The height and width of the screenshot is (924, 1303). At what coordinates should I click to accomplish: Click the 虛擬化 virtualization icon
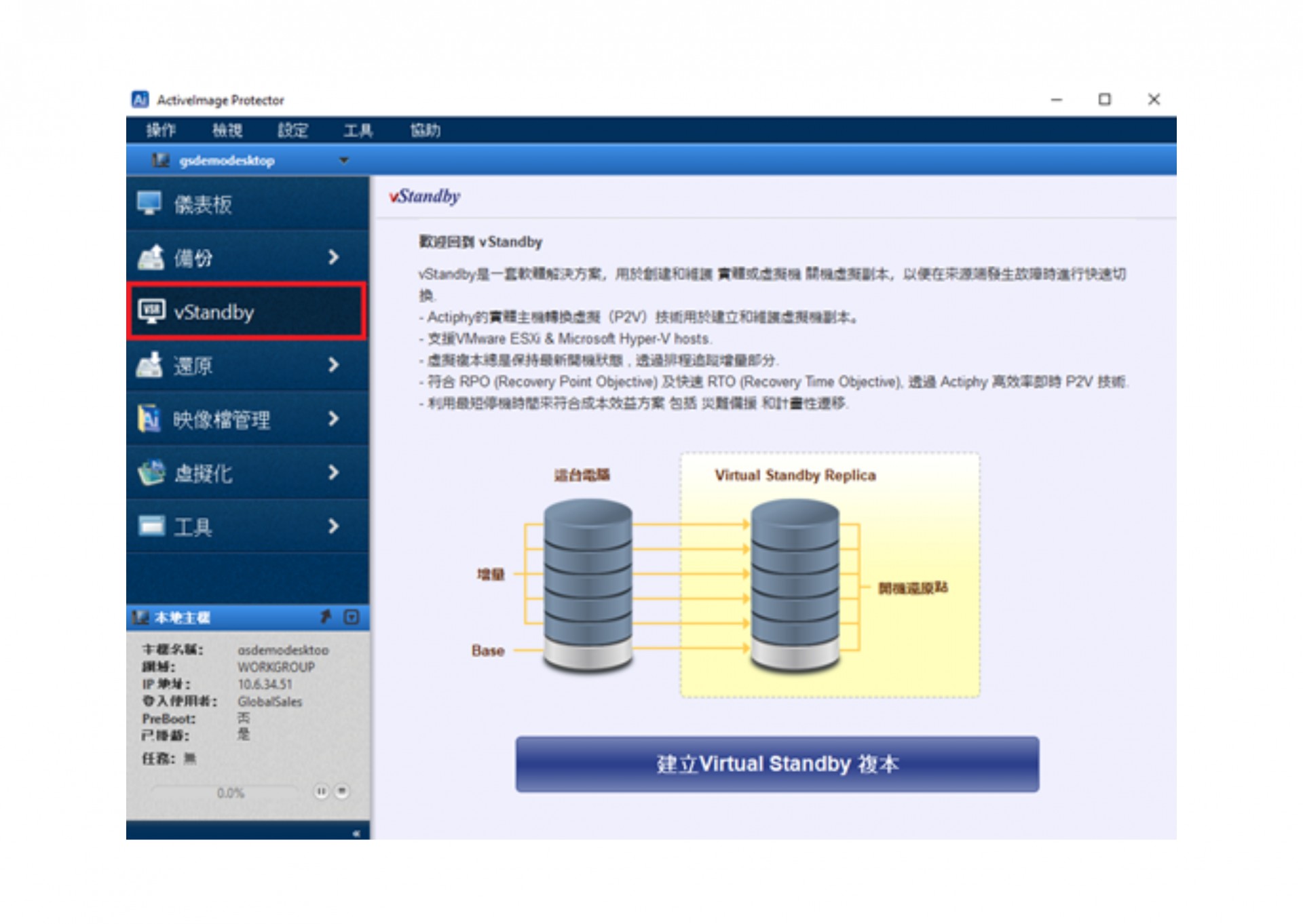coord(151,472)
